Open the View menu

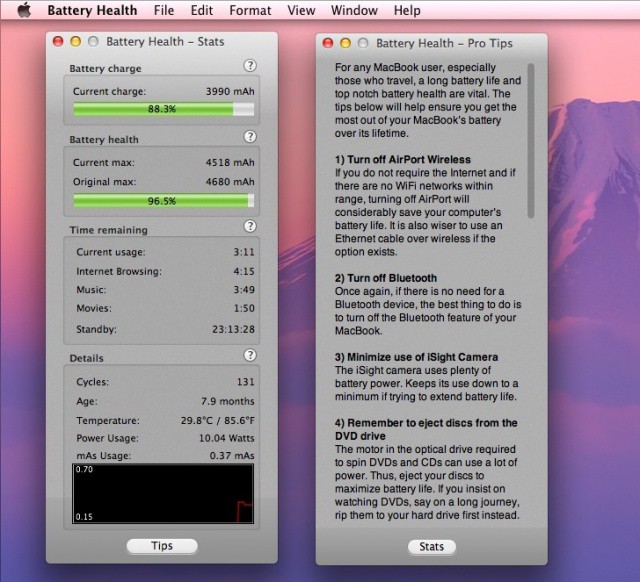click(301, 10)
